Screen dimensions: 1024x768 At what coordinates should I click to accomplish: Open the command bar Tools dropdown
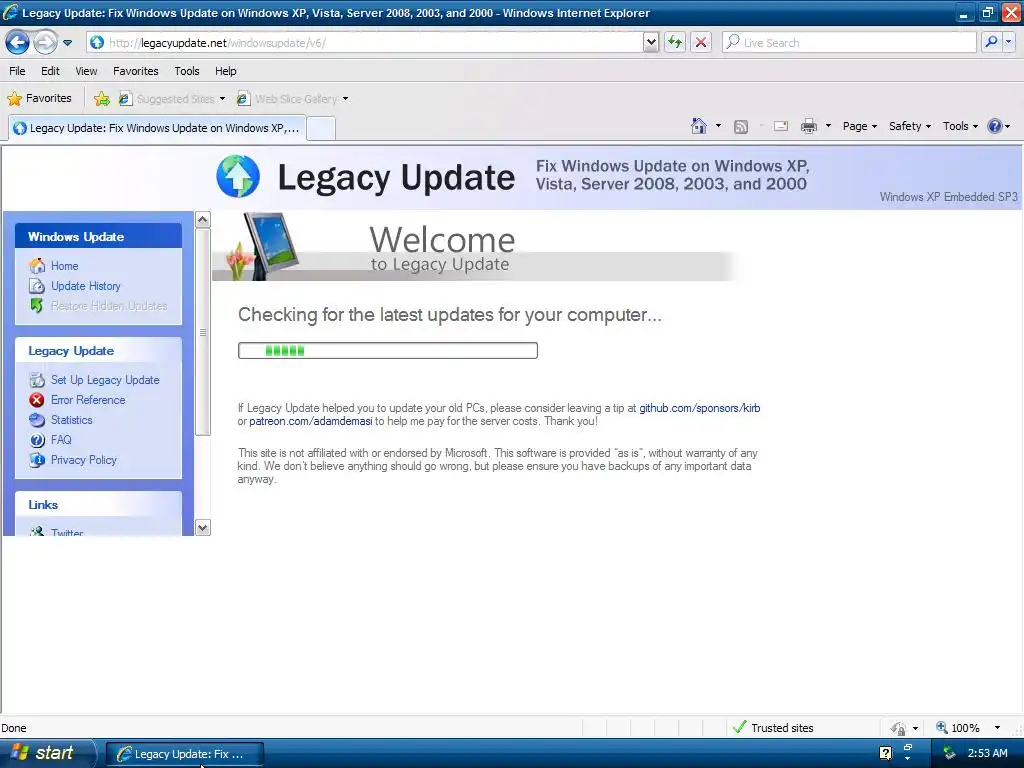pyautogui.click(x=960, y=126)
